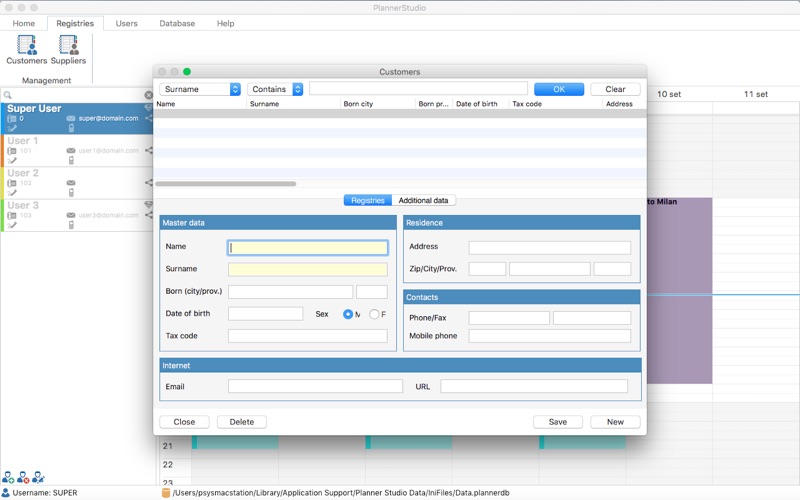Viewport: 800px width, 500px height.
Task: Click the phone extension icon for User 1
Action: pyautogui.click(x=12, y=151)
